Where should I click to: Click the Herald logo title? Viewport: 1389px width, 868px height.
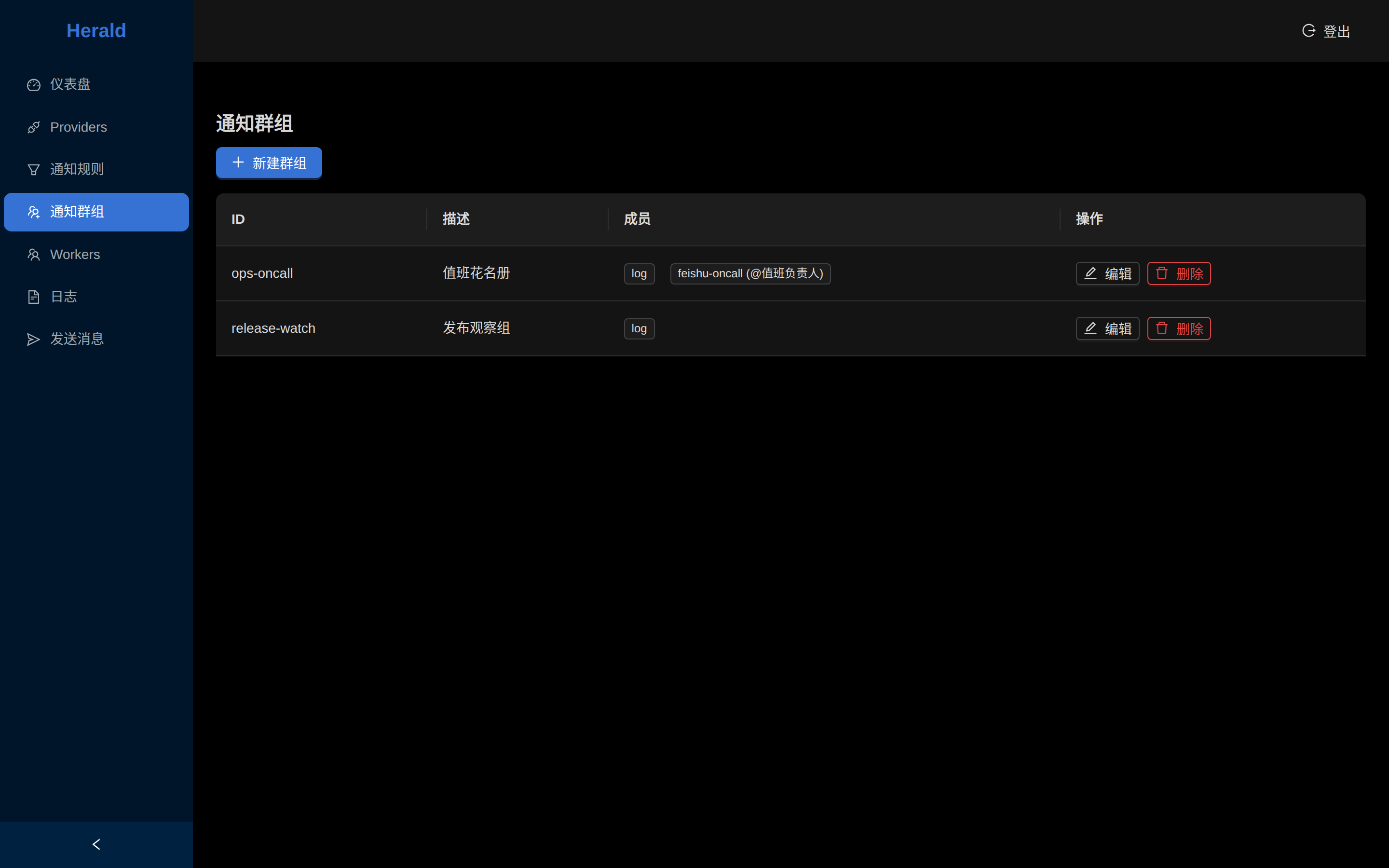[x=96, y=31]
